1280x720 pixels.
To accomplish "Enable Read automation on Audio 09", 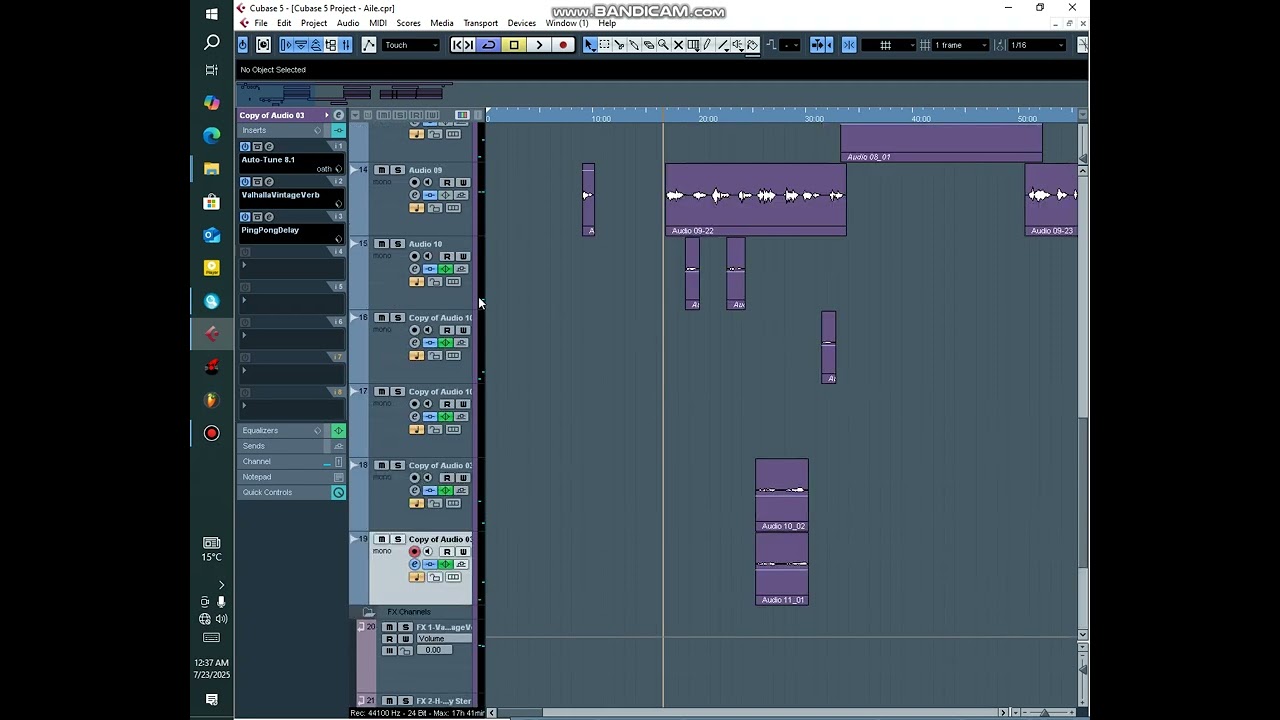I will [447, 183].
